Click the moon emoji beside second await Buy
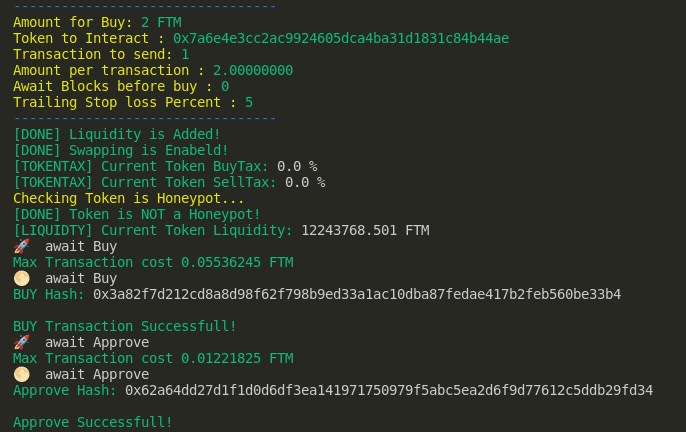Image resolution: width=686 pixels, height=432 pixels. pyautogui.click(x=21, y=278)
